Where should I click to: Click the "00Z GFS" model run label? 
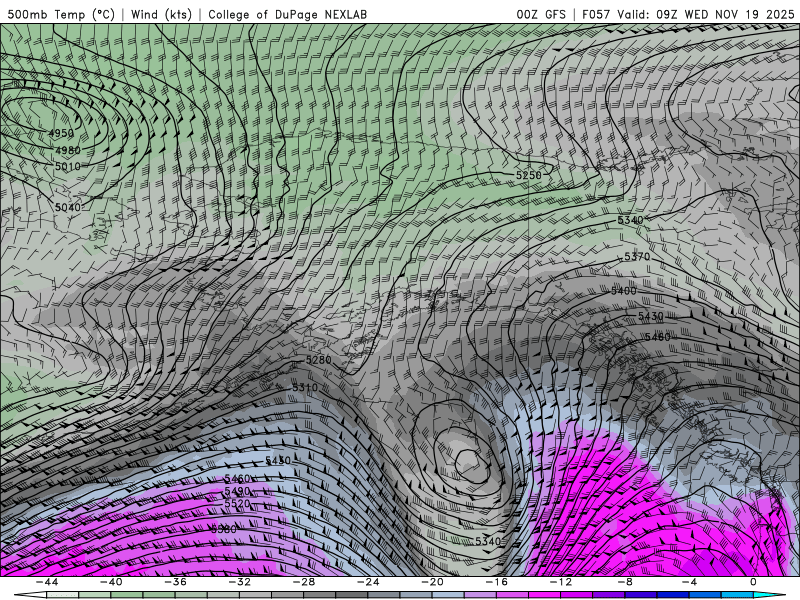541,14
